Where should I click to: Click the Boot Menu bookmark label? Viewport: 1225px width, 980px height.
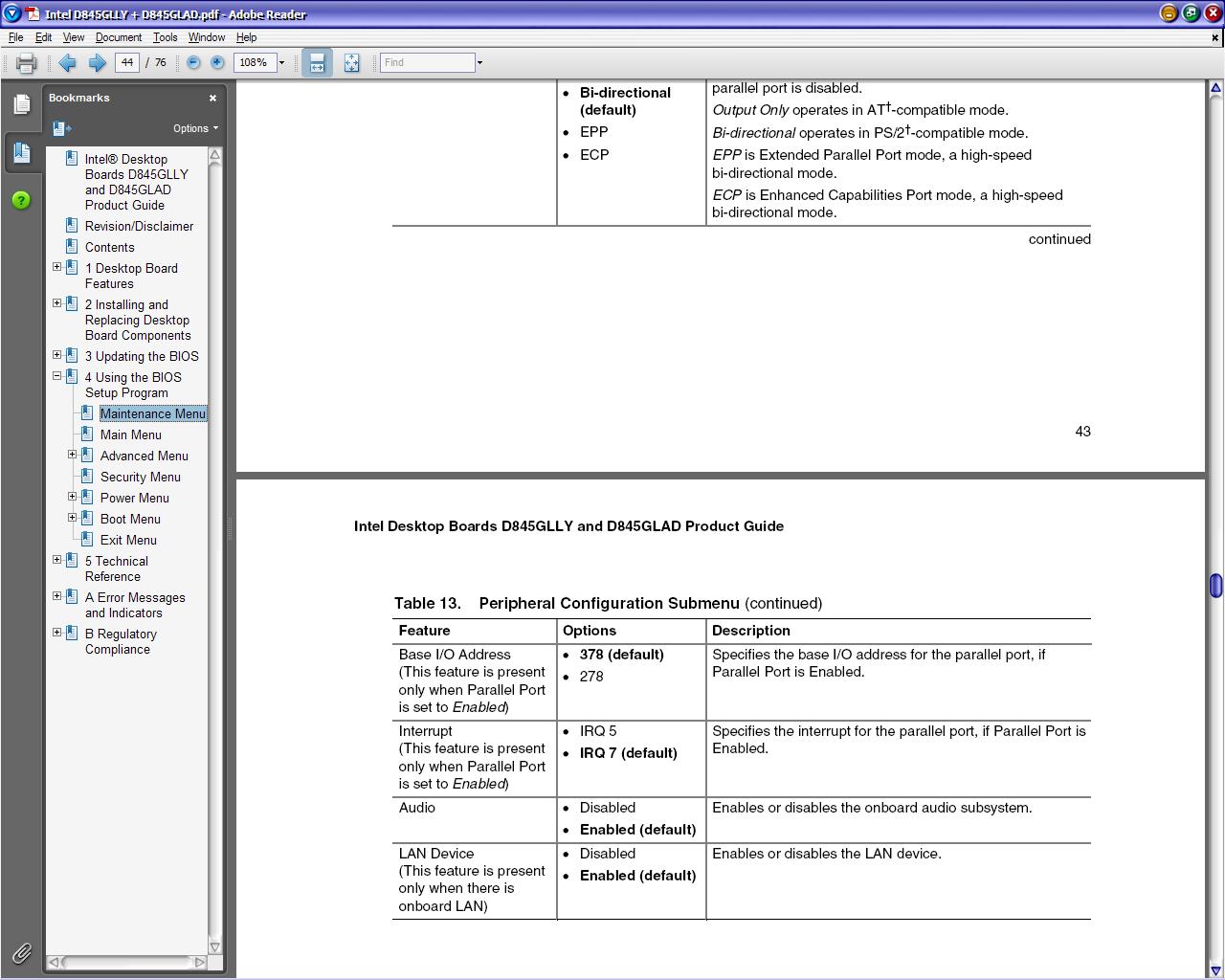tap(130, 519)
